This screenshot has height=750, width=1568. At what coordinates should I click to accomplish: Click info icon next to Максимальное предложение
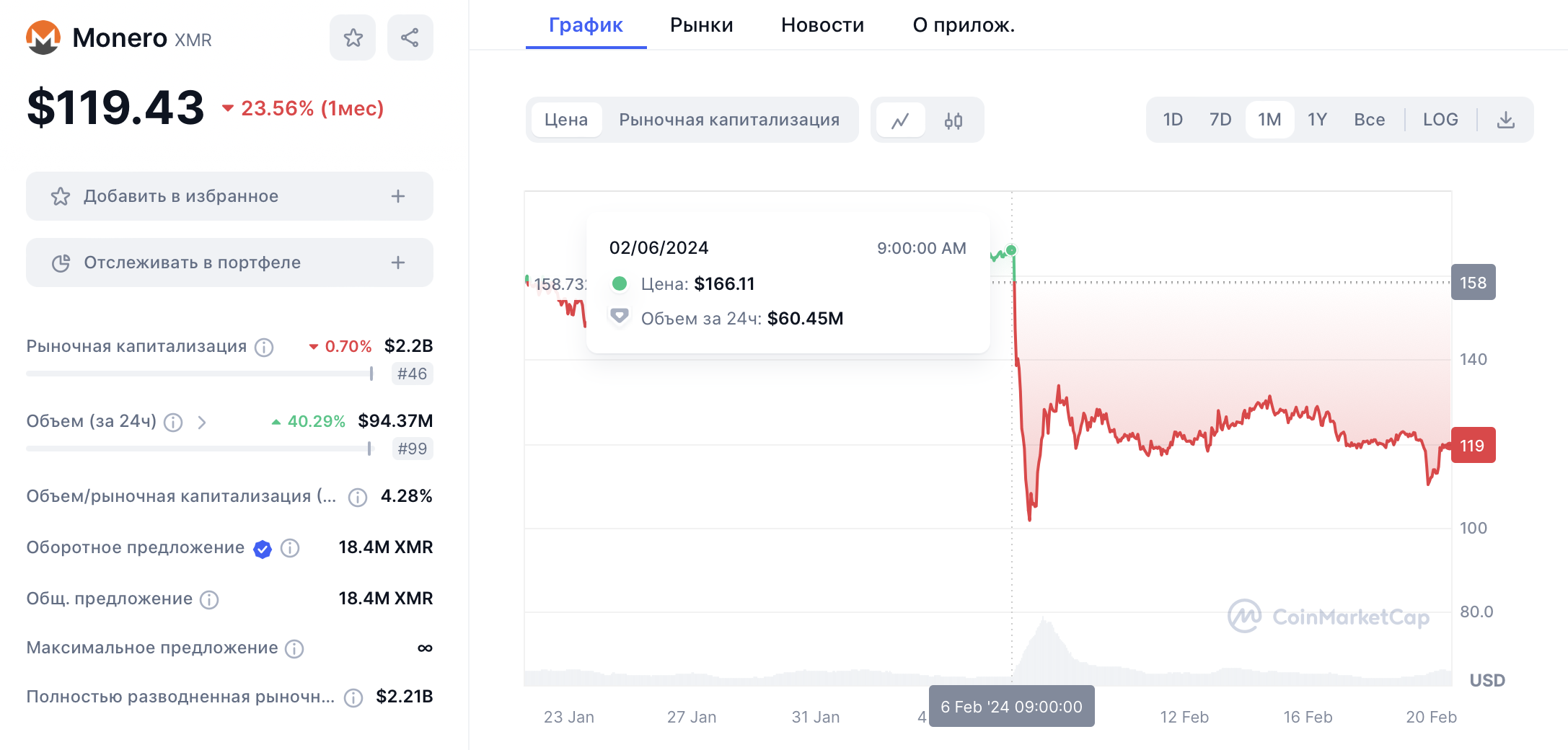(294, 649)
